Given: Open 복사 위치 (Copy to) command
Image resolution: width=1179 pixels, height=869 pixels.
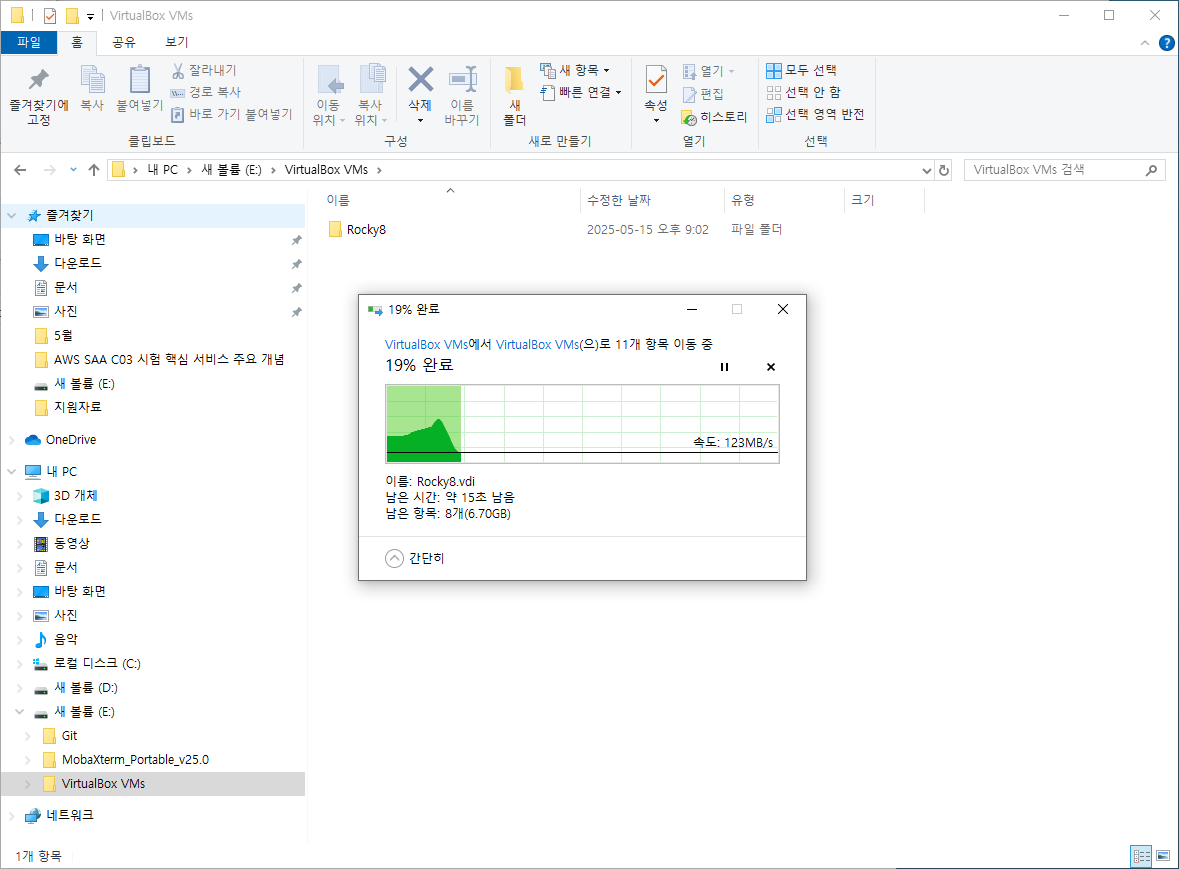Looking at the screenshot, I should (x=371, y=95).
